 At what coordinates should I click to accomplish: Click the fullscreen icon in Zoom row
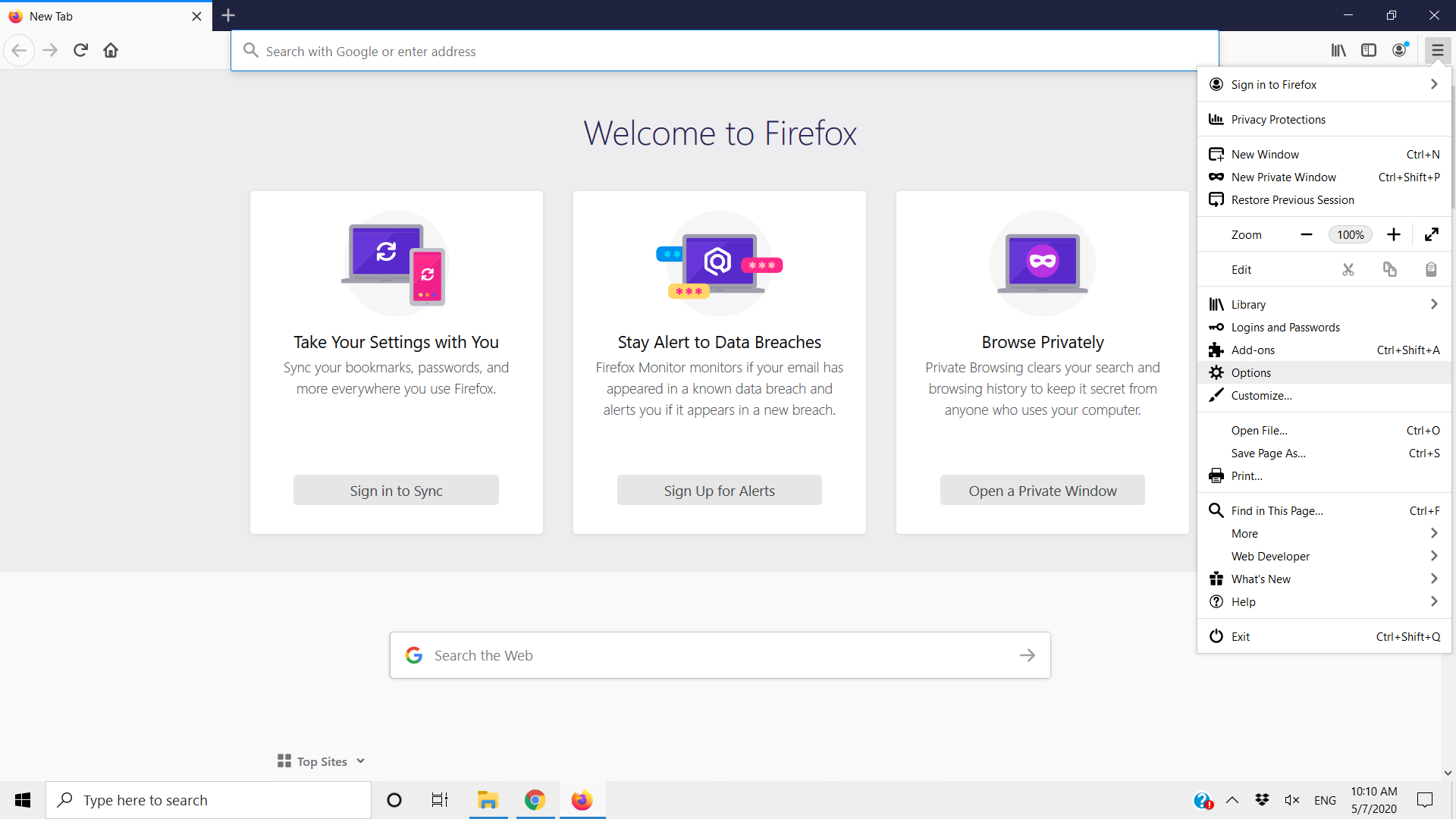point(1432,234)
